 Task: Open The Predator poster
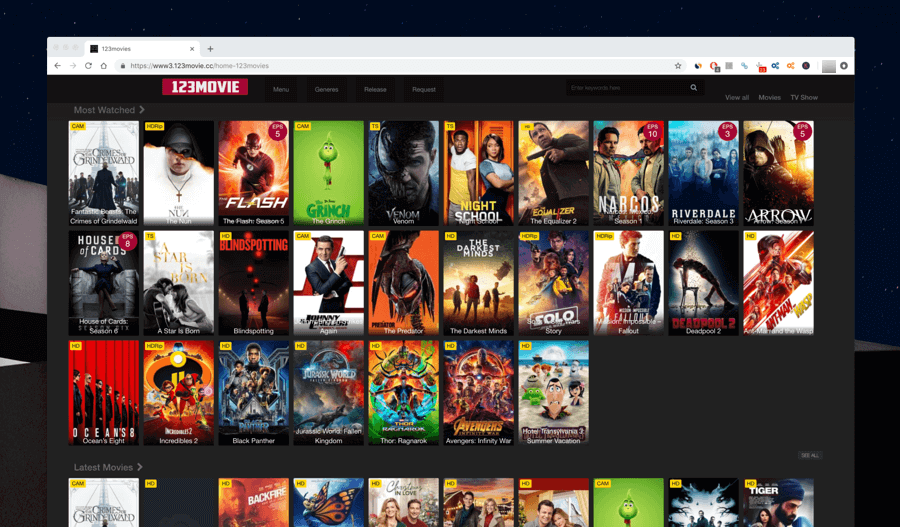[x=404, y=283]
